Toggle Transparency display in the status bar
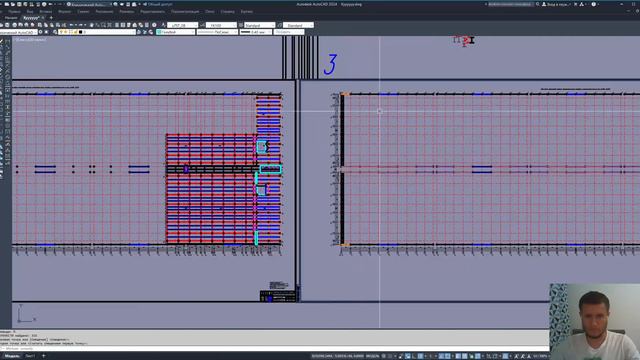The width and height of the screenshot is (640, 360). coord(464,356)
